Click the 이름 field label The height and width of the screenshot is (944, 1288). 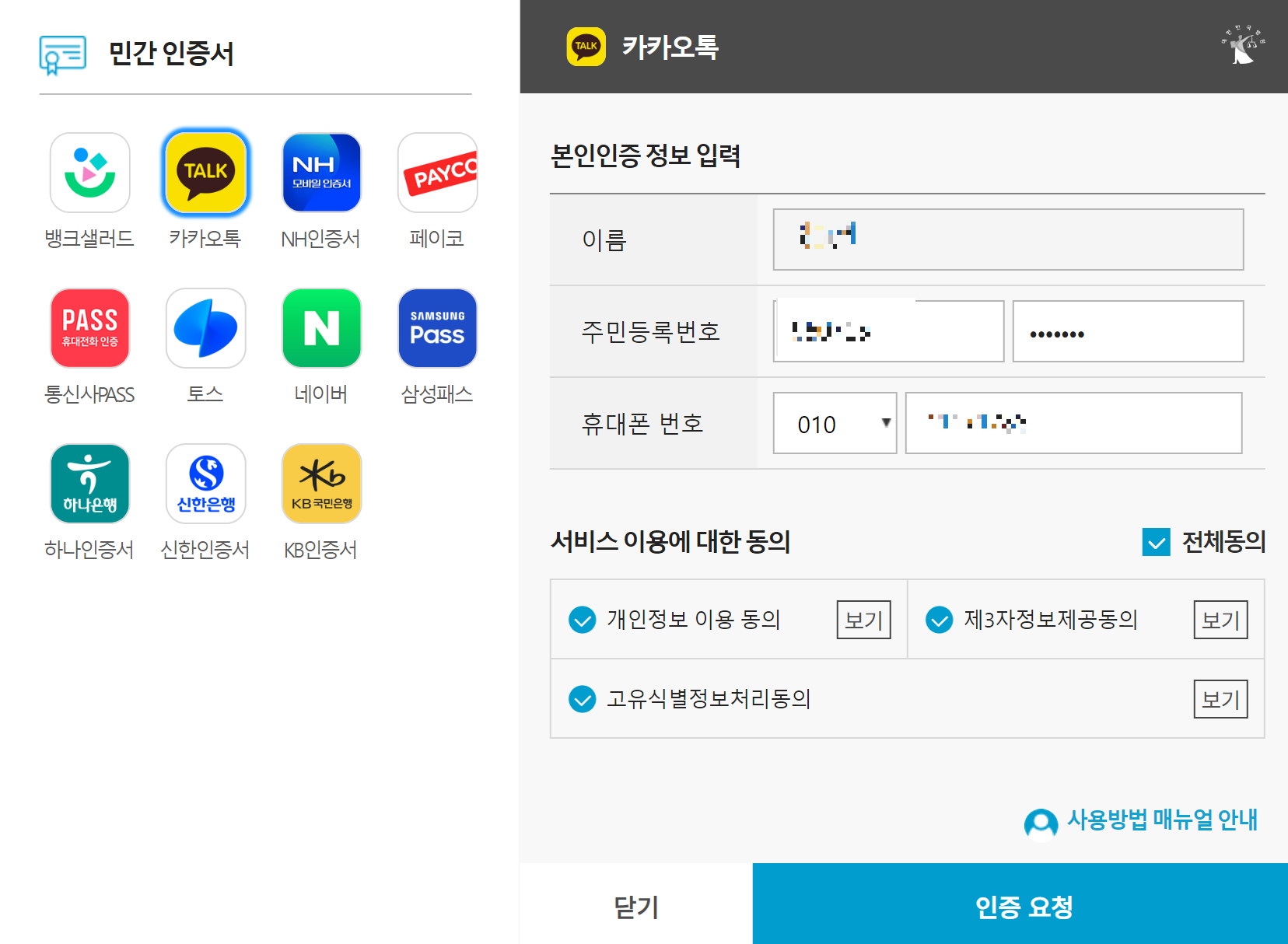coord(604,239)
